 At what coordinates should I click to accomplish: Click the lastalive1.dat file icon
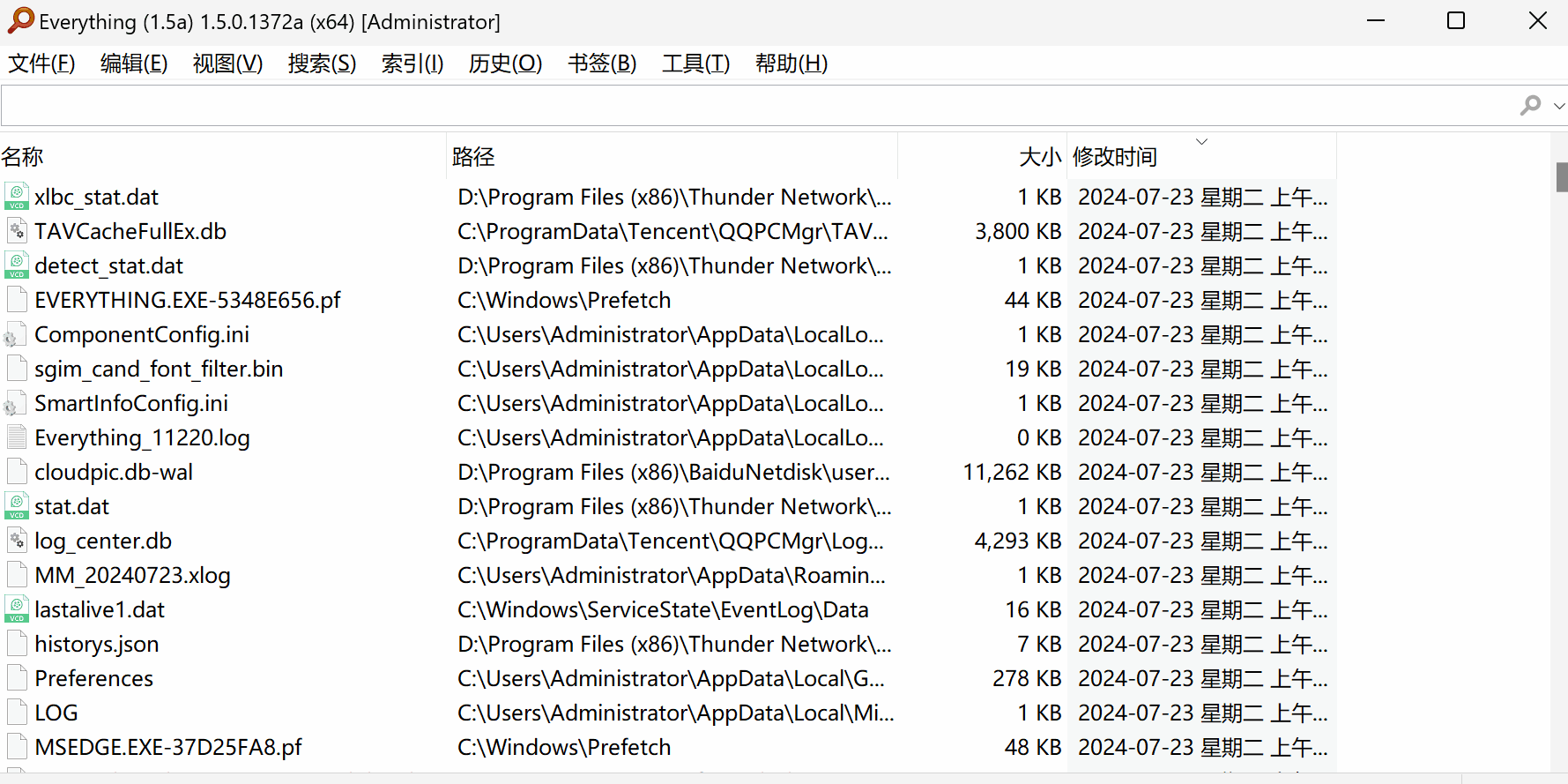tap(17, 609)
